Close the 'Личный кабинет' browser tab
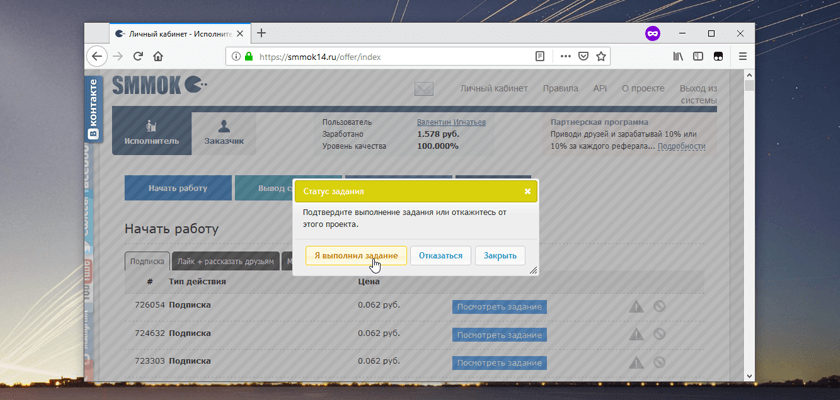840x400 pixels. (240, 33)
